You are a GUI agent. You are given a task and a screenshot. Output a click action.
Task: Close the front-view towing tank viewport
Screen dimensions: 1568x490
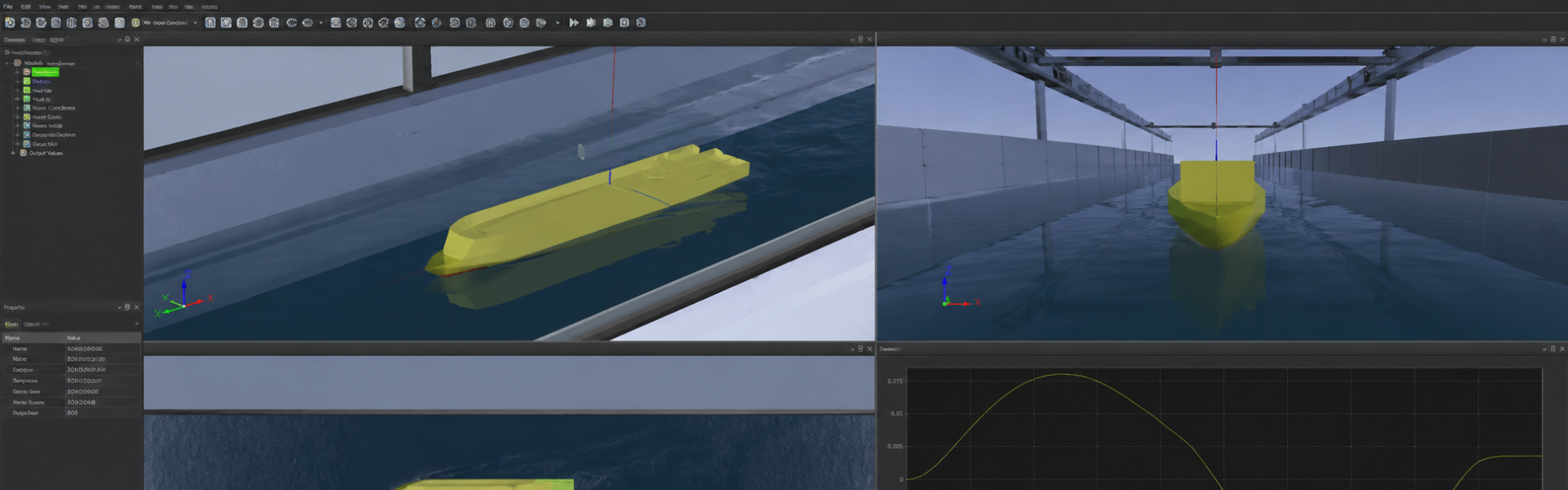[1562, 39]
